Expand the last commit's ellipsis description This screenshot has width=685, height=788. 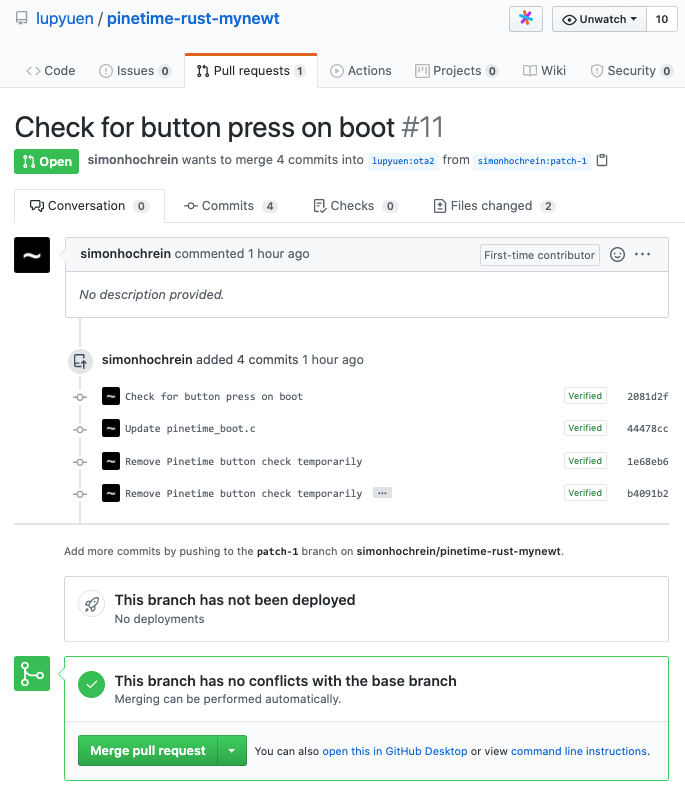(381, 493)
